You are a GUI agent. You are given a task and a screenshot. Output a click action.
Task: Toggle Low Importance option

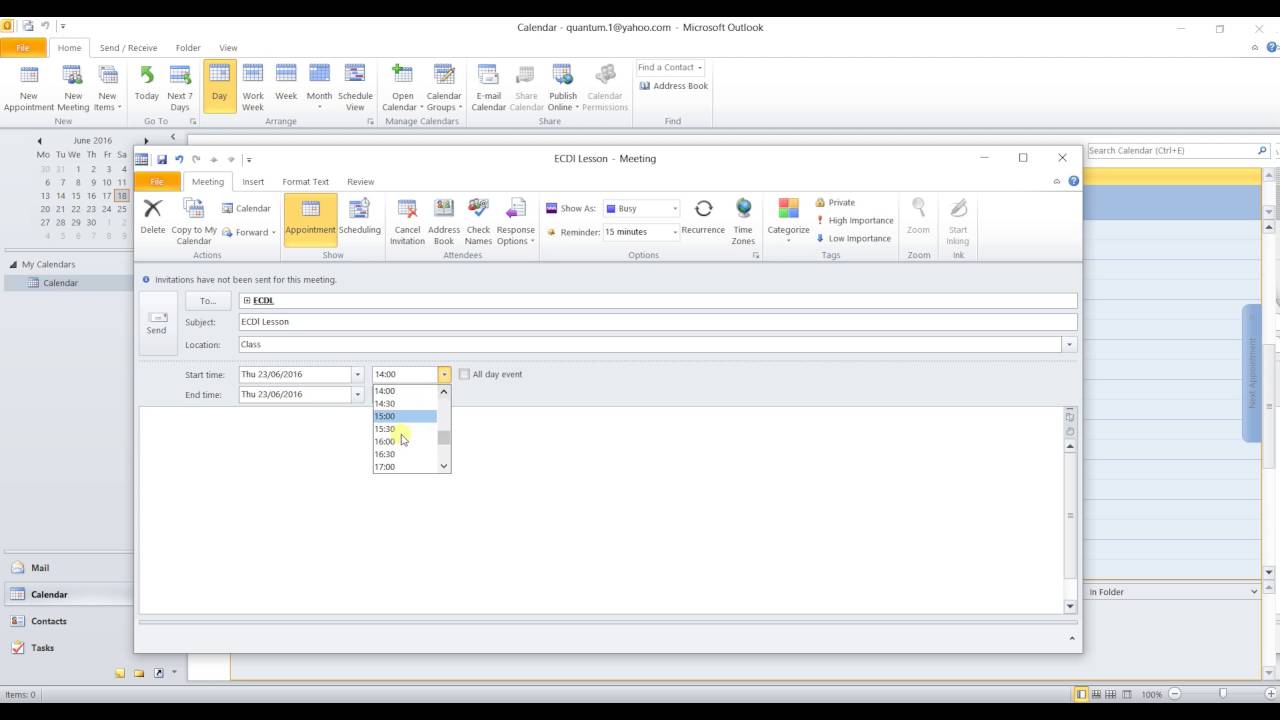[x=853, y=238]
